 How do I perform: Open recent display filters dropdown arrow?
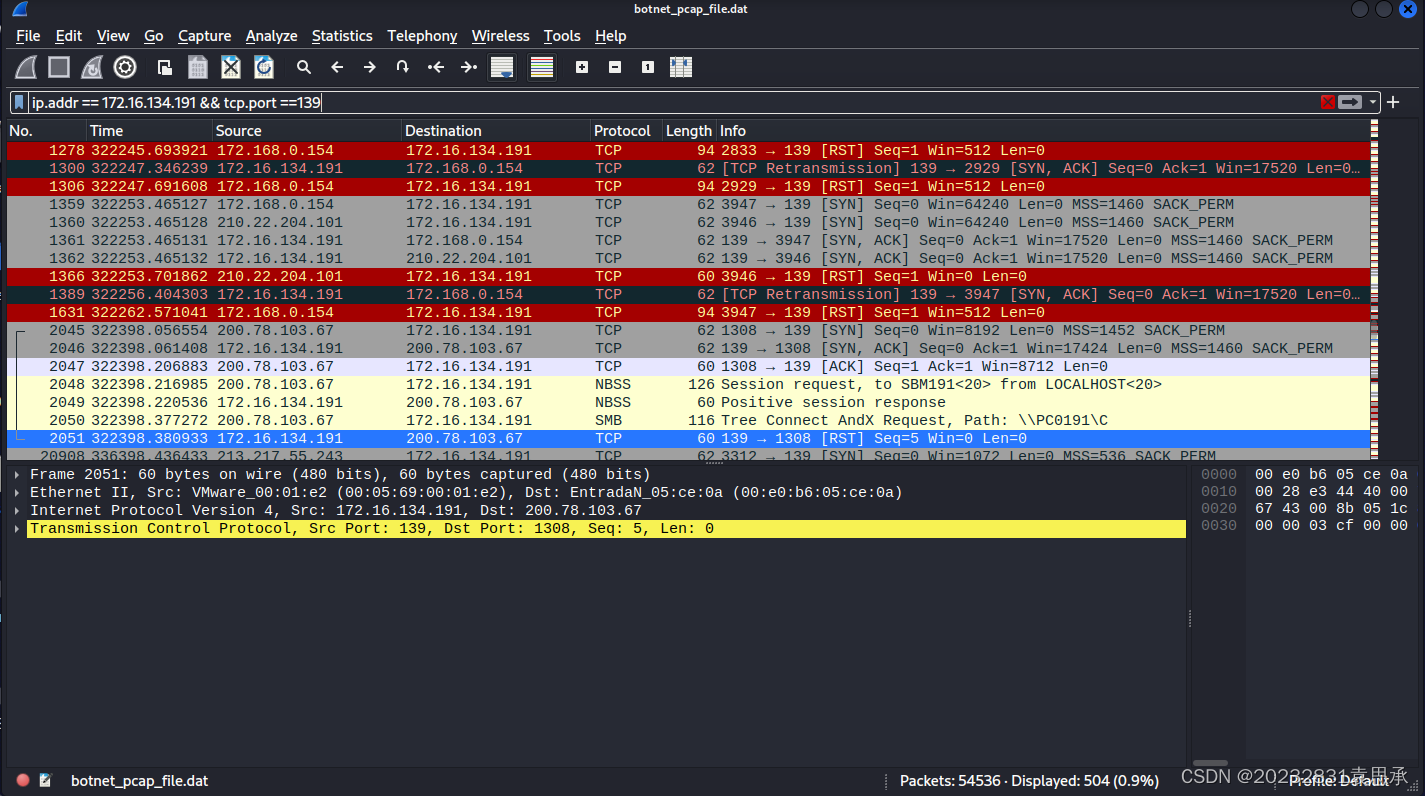coord(1374,102)
